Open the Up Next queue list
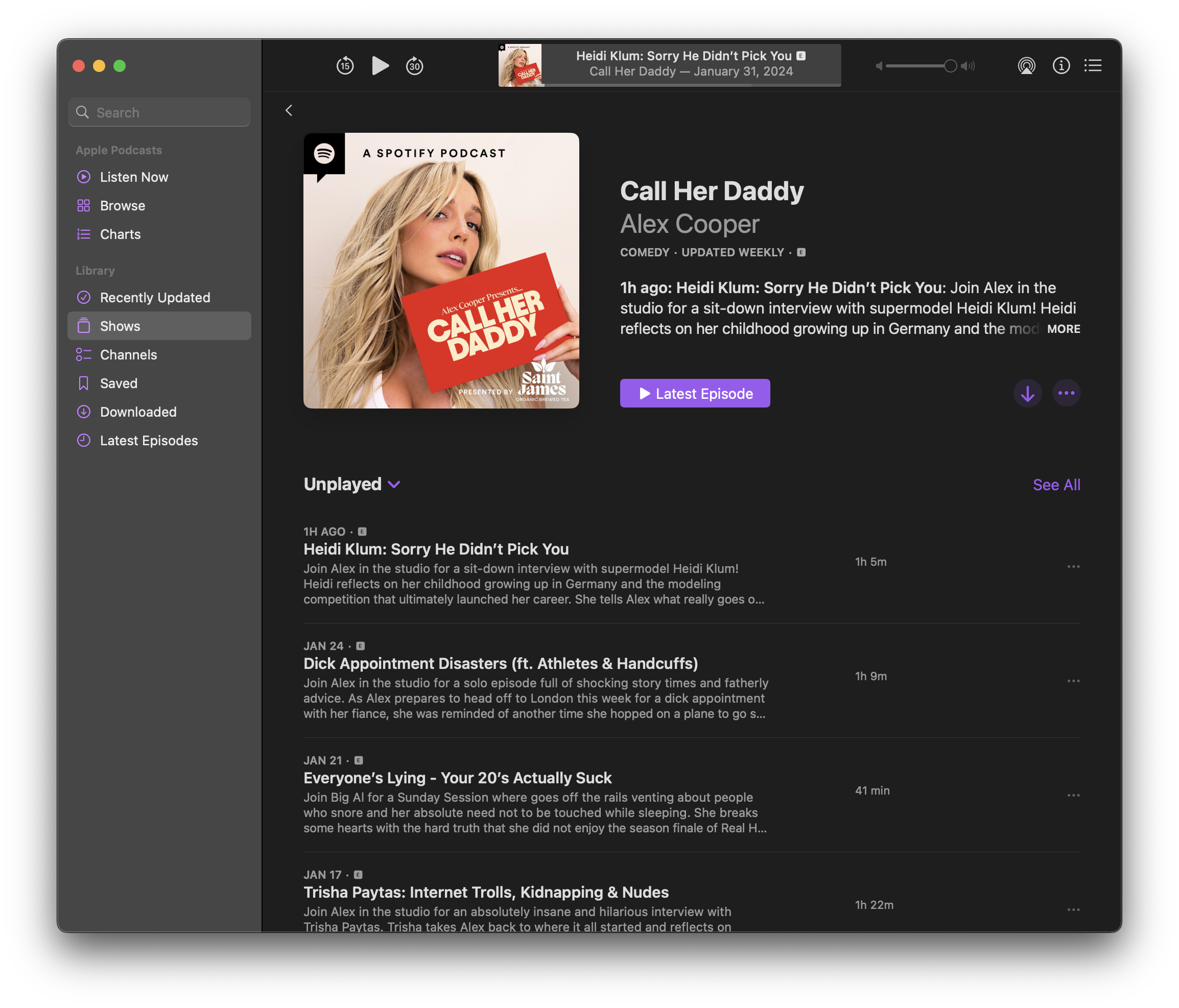1179x1008 pixels. tap(1093, 66)
